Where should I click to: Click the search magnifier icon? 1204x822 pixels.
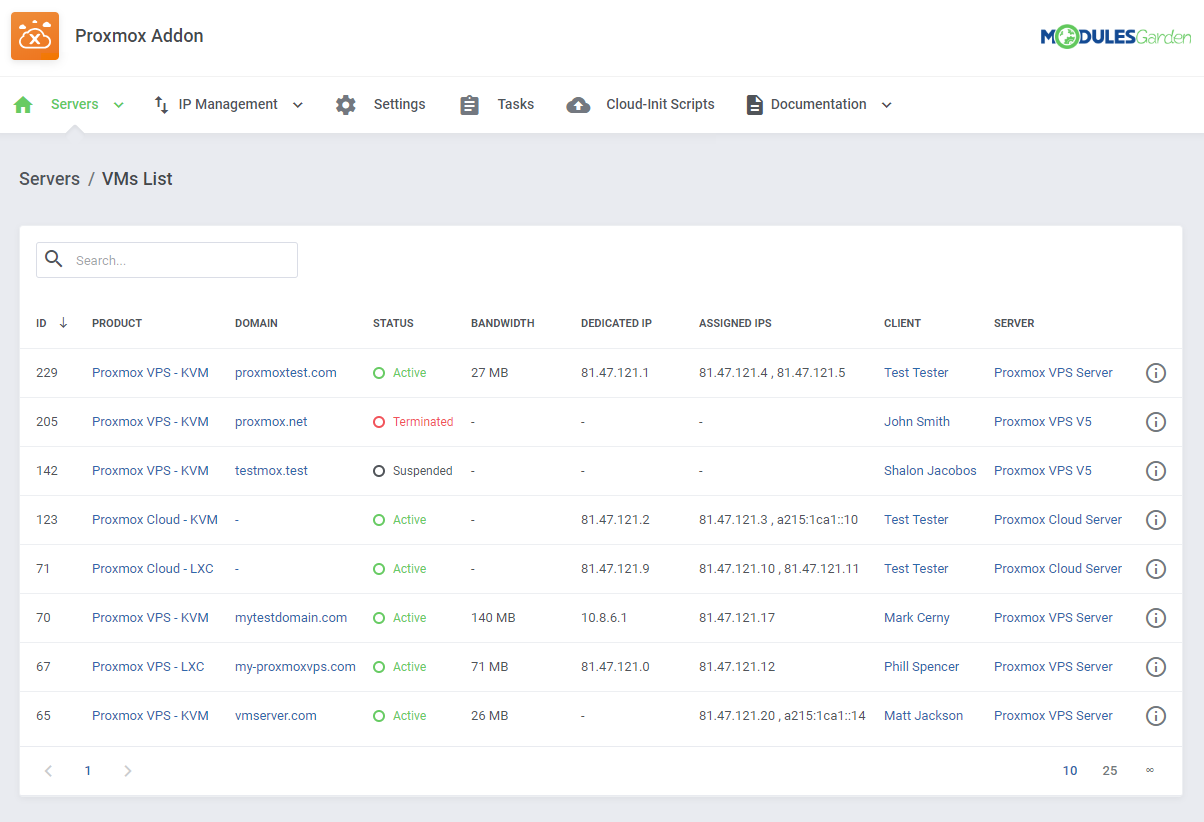54,259
